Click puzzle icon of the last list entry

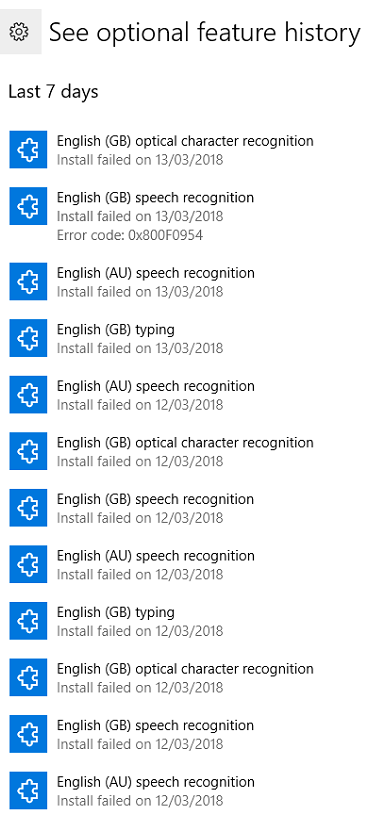click(x=28, y=790)
